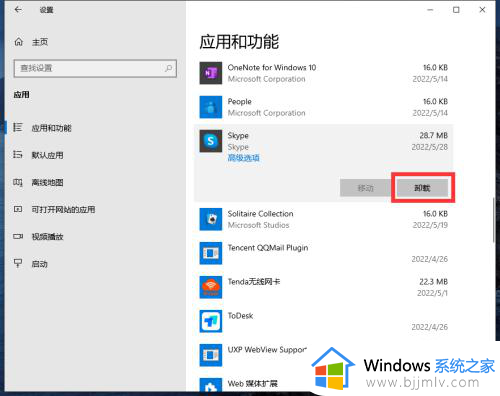
Task: Click the Skype app icon
Action: 211,141
